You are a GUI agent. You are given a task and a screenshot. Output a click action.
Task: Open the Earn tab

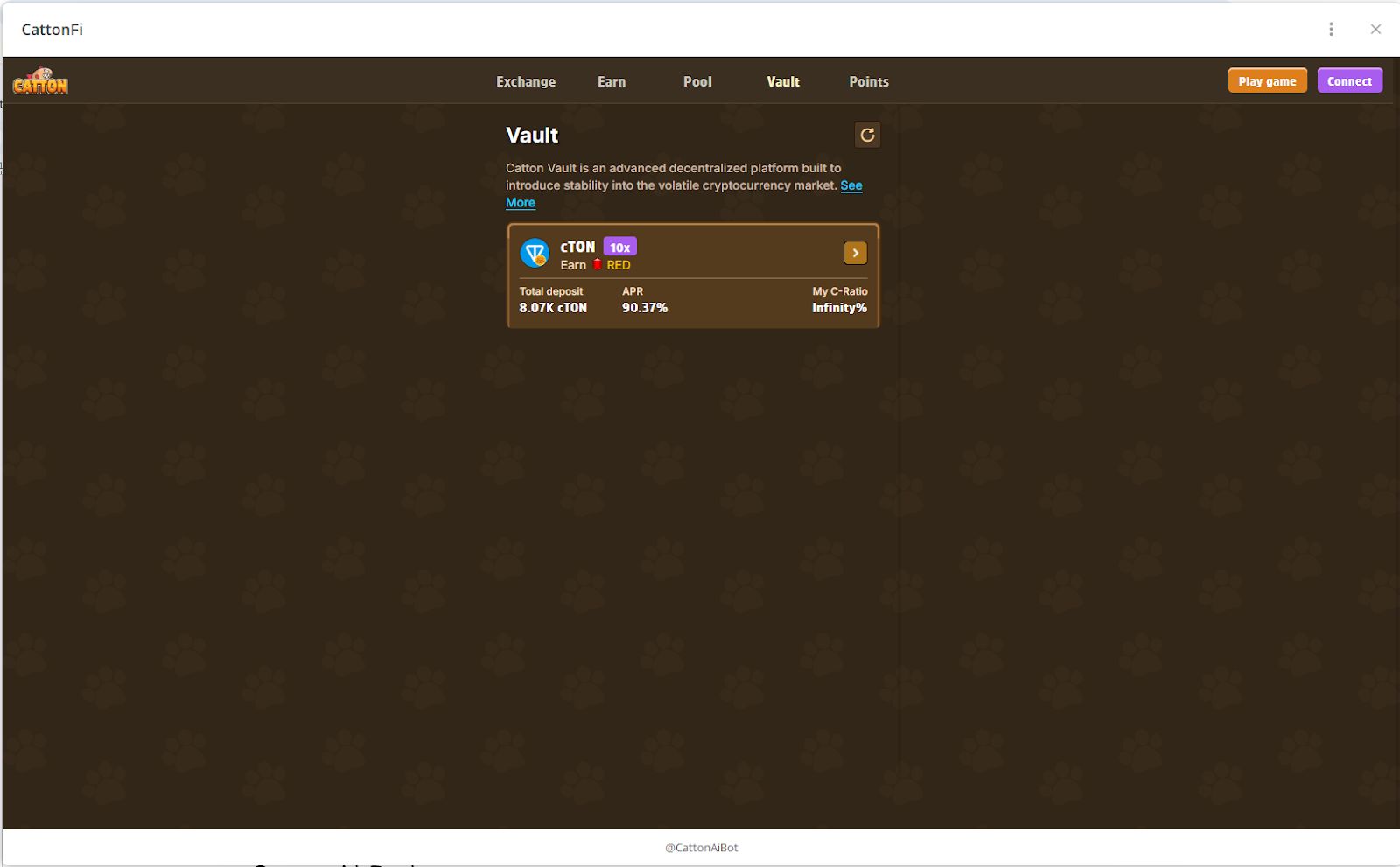[x=612, y=81]
